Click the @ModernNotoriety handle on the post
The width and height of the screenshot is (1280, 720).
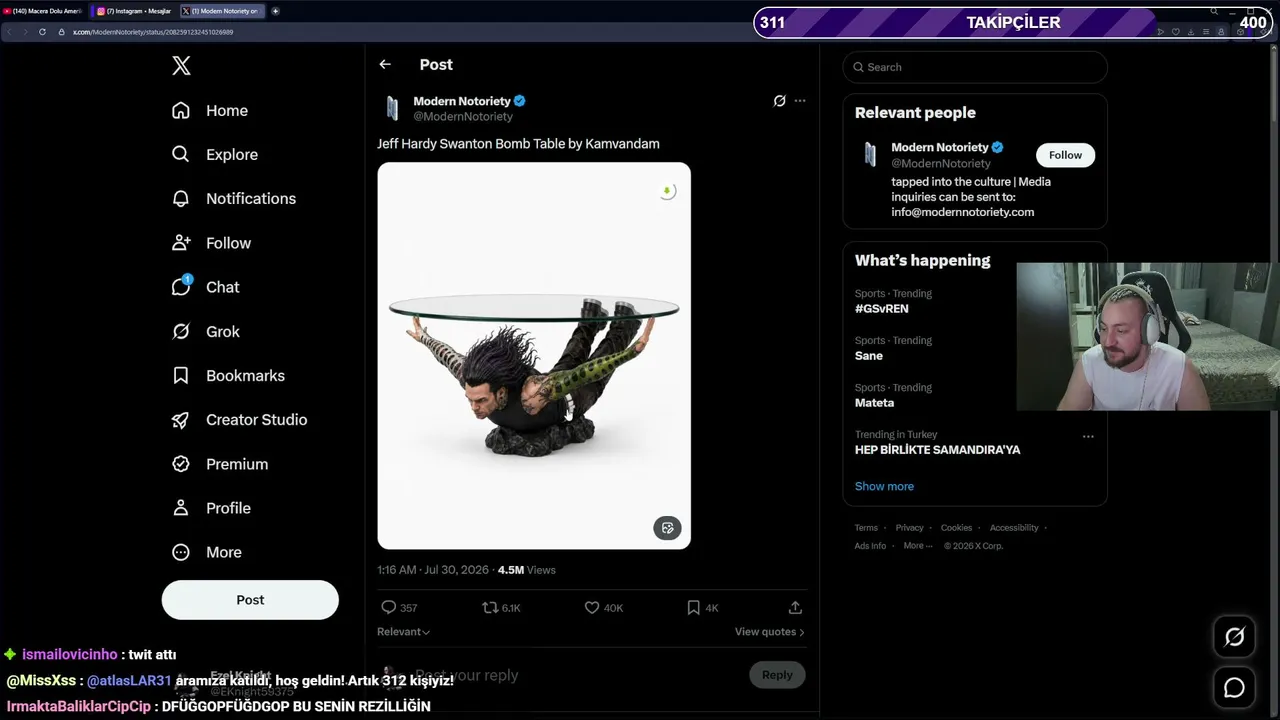pyautogui.click(x=463, y=117)
